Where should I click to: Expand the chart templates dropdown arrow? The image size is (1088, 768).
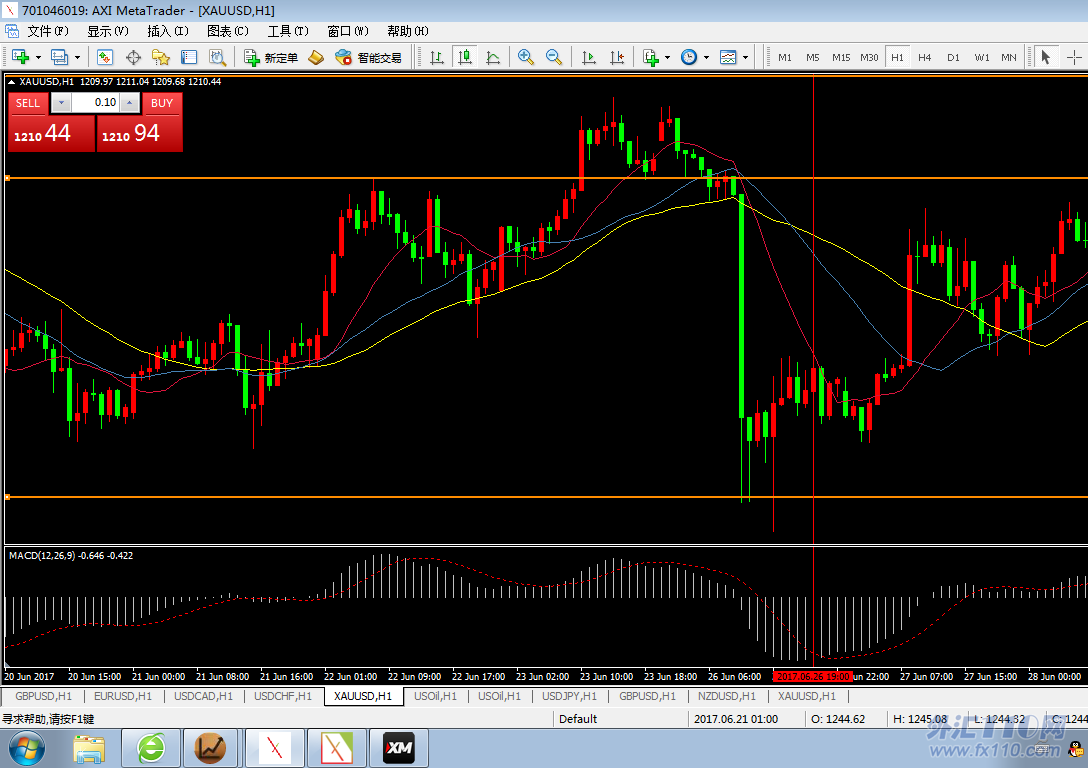[745, 58]
